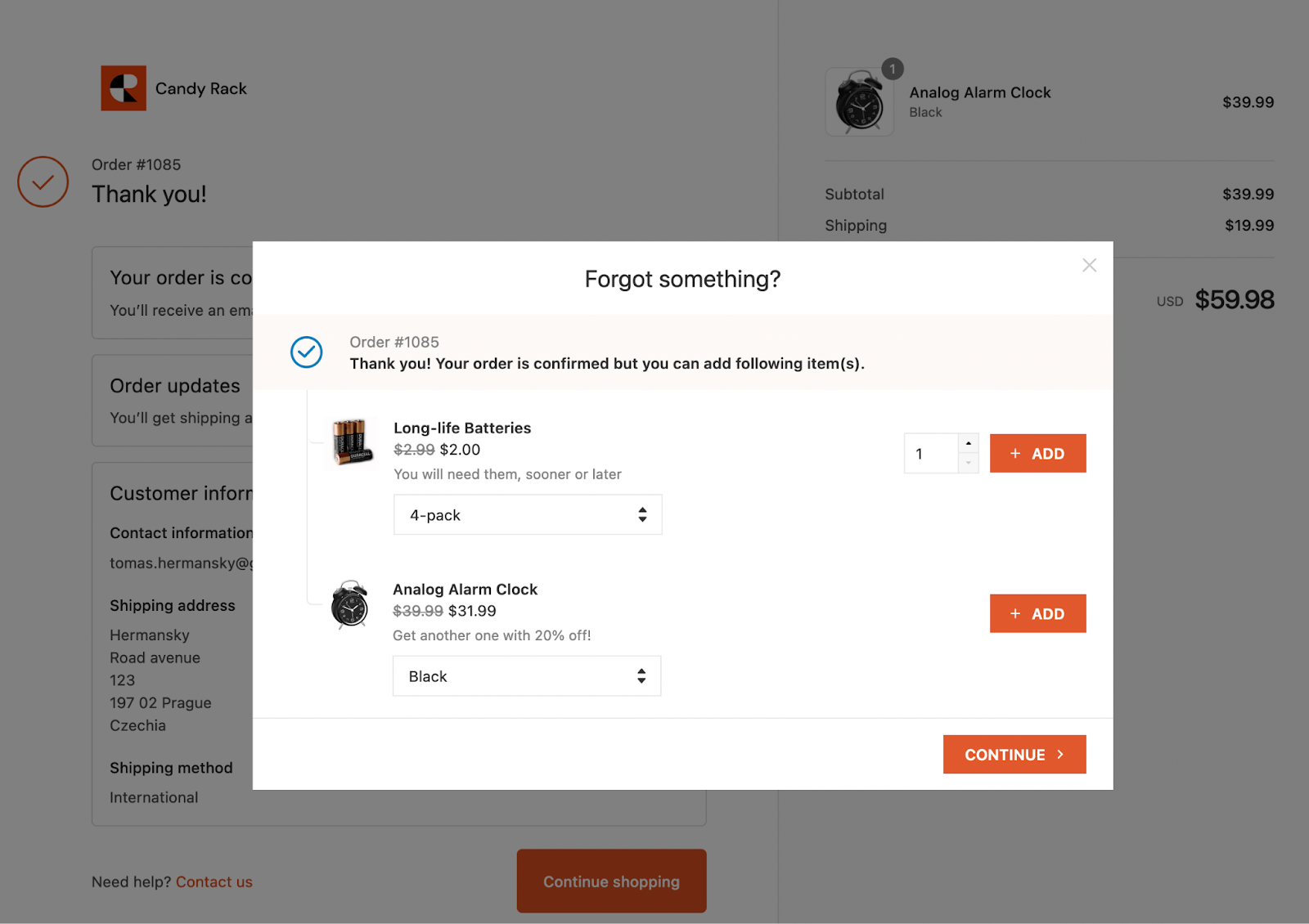Add another Analog Alarm Clock to order
Viewport: 1309px width, 924px height.
click(x=1037, y=614)
